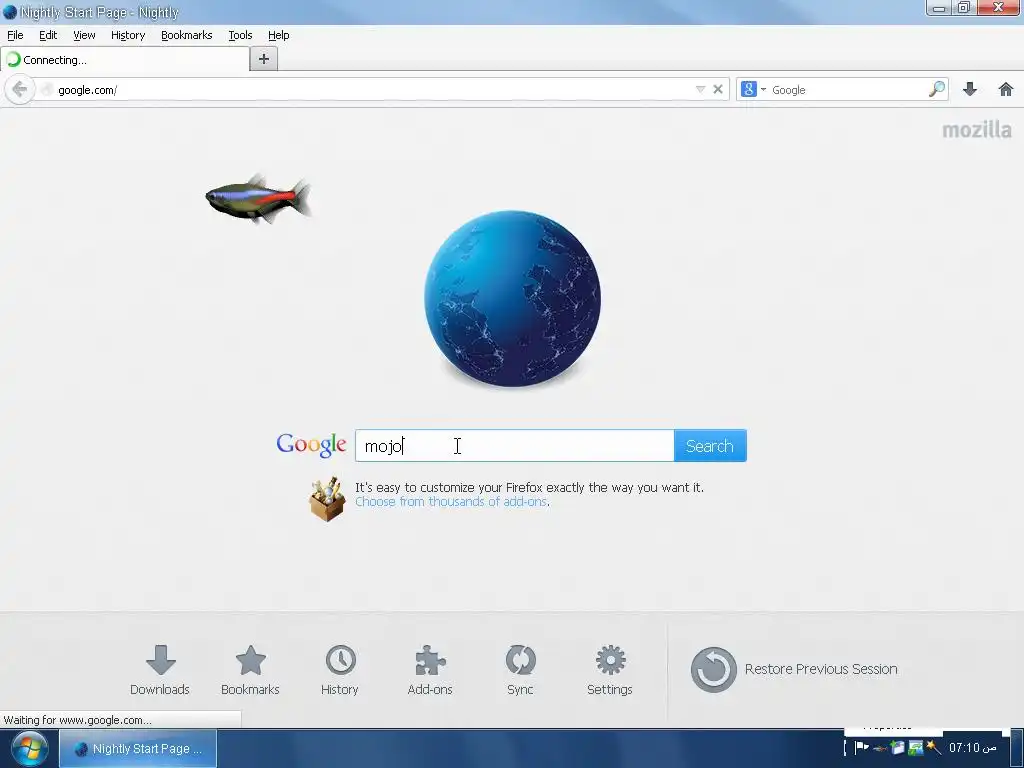
Task: Click the site identity icon before google.com
Action: (46, 89)
